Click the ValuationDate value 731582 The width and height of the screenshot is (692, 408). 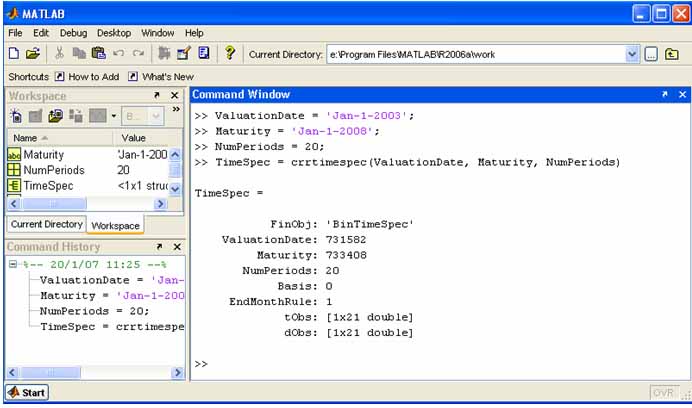(x=346, y=240)
